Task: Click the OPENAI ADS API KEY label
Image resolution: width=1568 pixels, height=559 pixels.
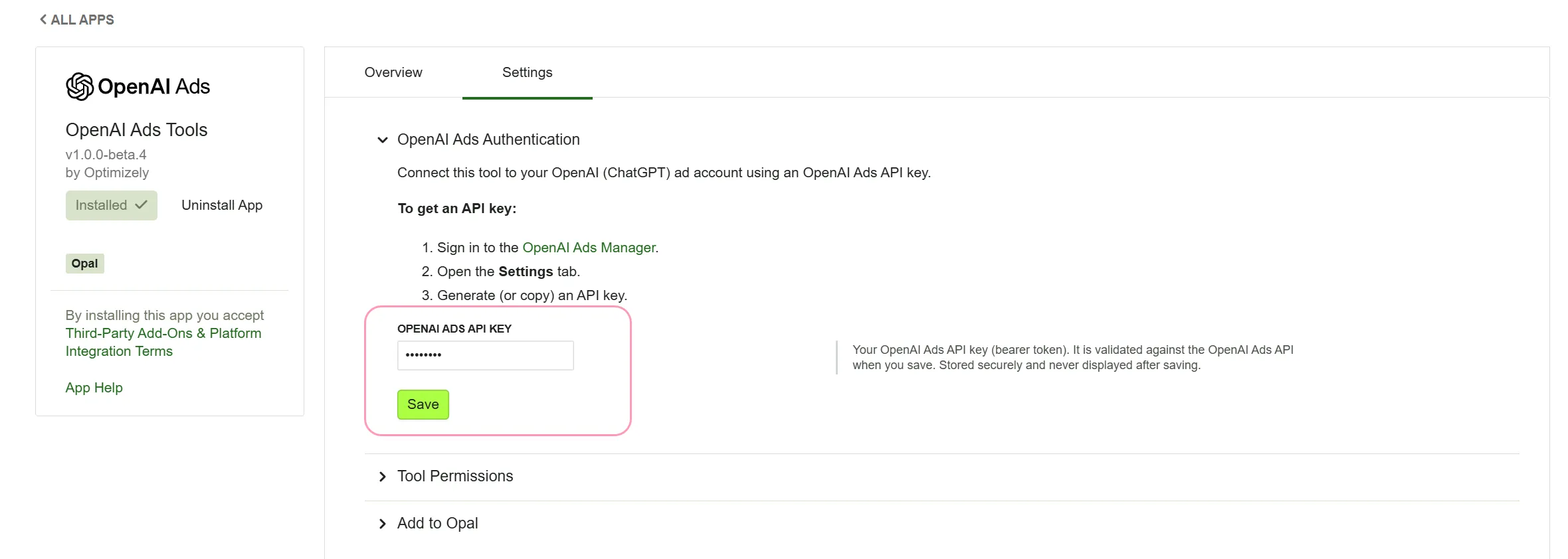Action: coord(454,329)
